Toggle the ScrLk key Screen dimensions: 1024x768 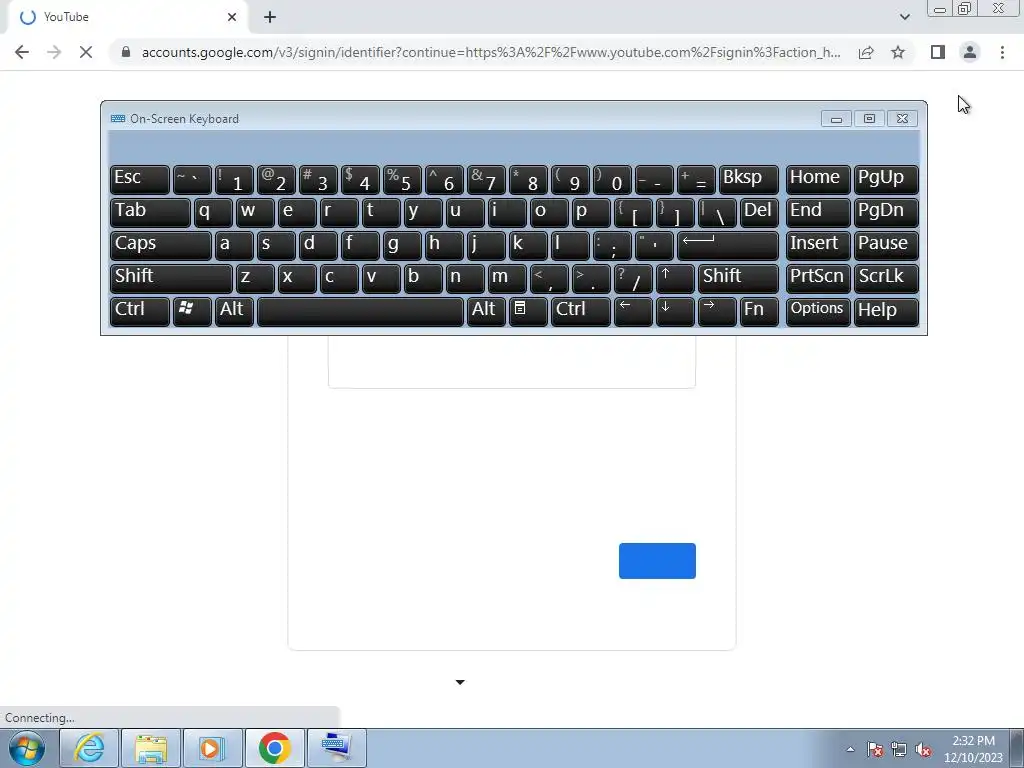pos(886,278)
